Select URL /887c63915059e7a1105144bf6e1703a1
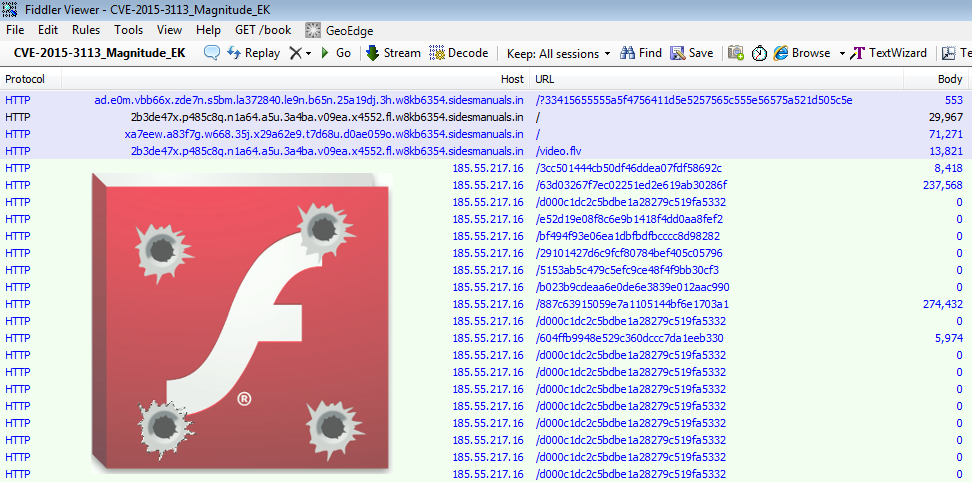Viewport: 972px width, 486px height. 632,304
